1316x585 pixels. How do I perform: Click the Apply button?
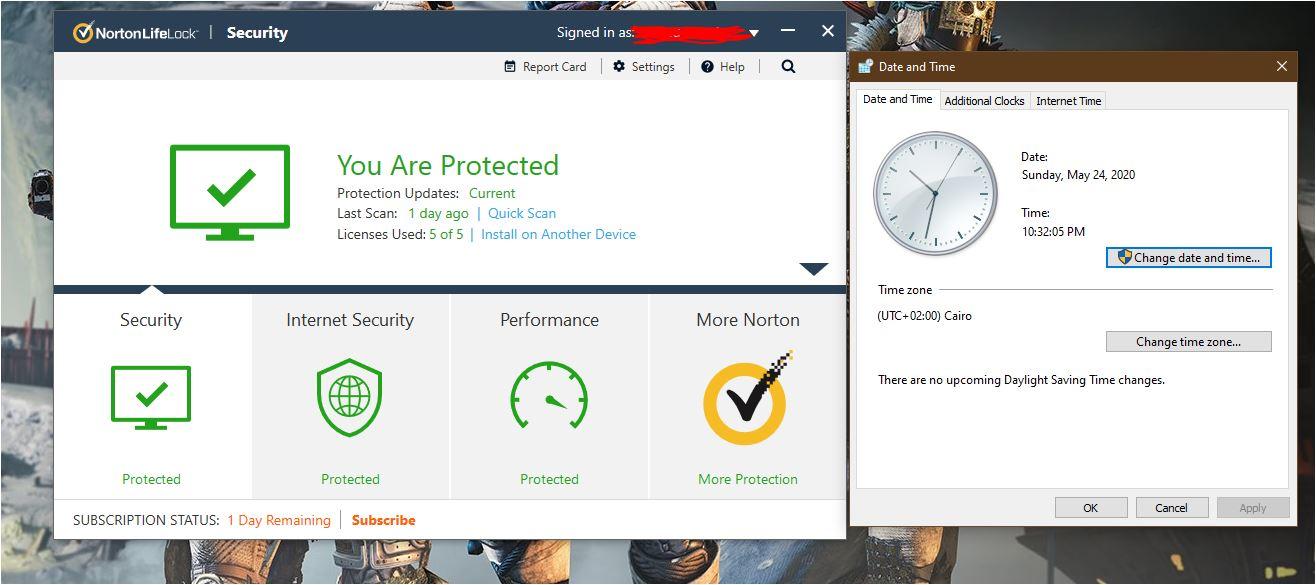coord(1253,508)
